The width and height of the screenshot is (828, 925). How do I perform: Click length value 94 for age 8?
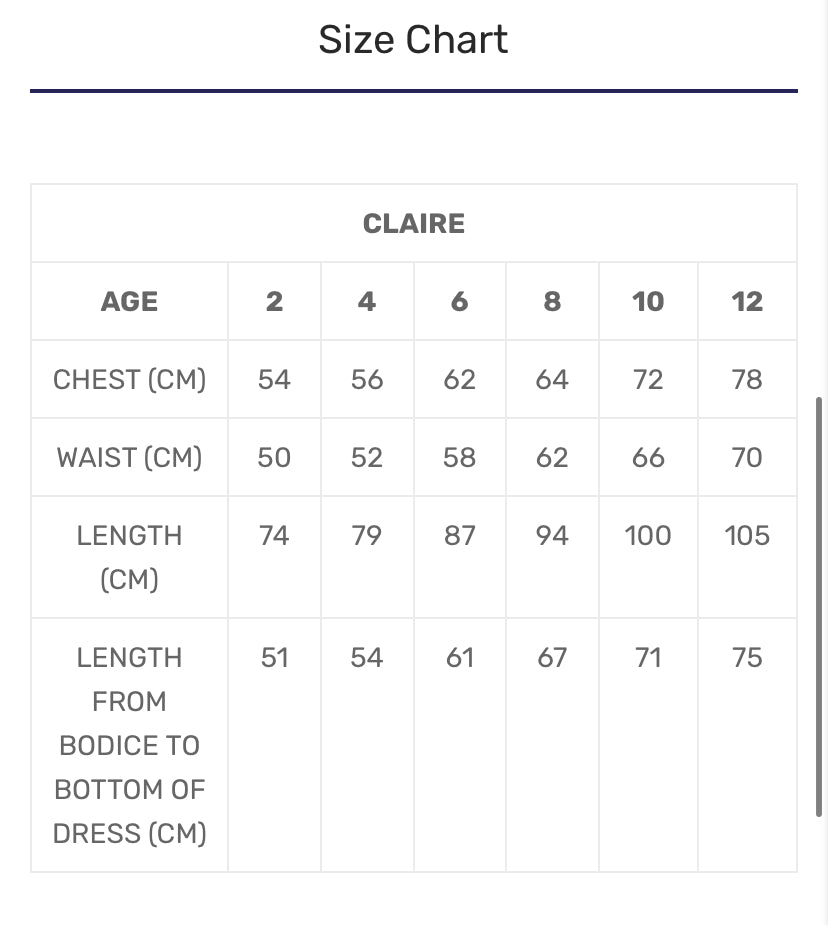552,535
